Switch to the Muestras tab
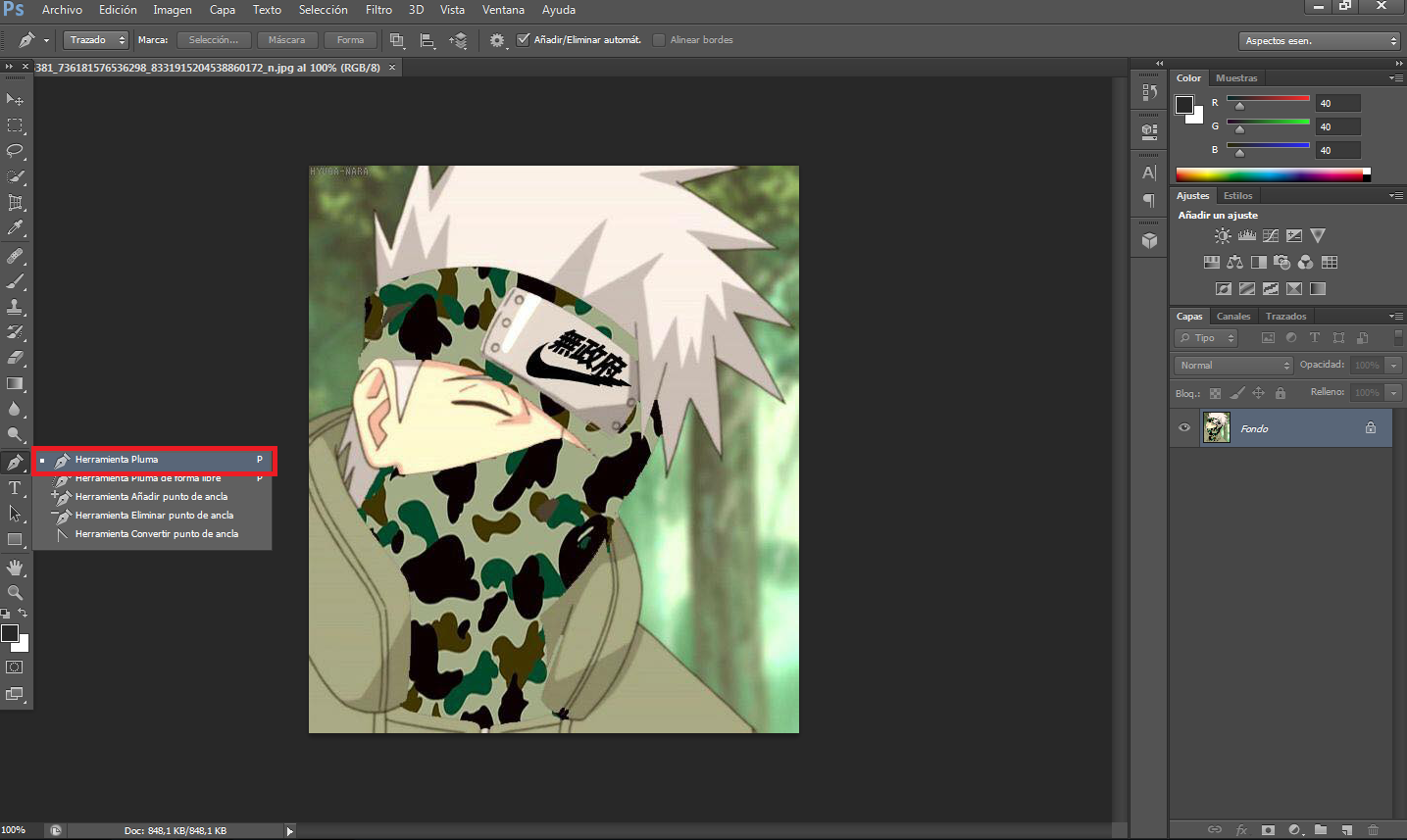The width and height of the screenshot is (1407, 840). coord(1236,78)
